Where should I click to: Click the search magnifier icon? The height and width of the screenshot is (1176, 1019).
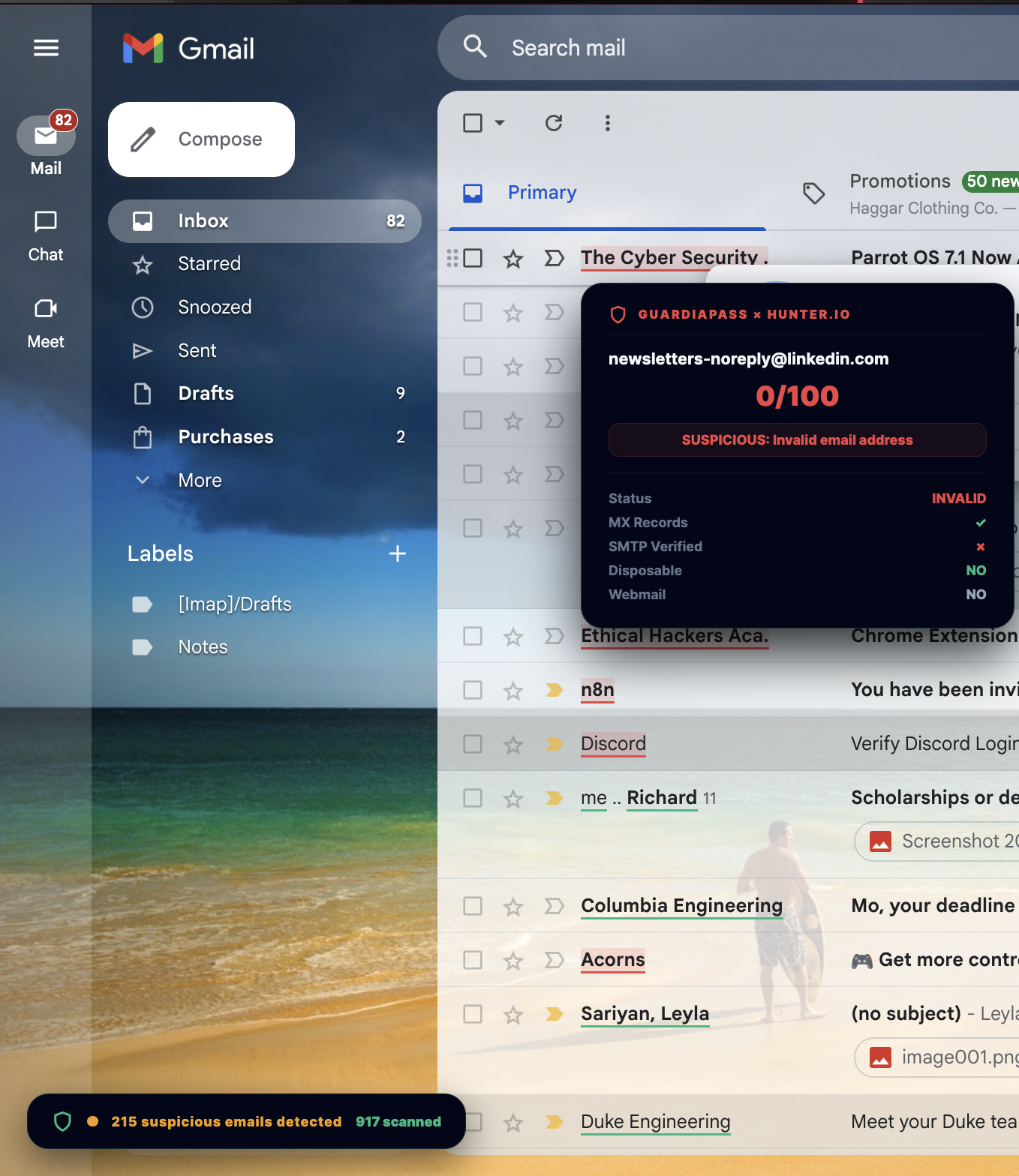tap(475, 47)
